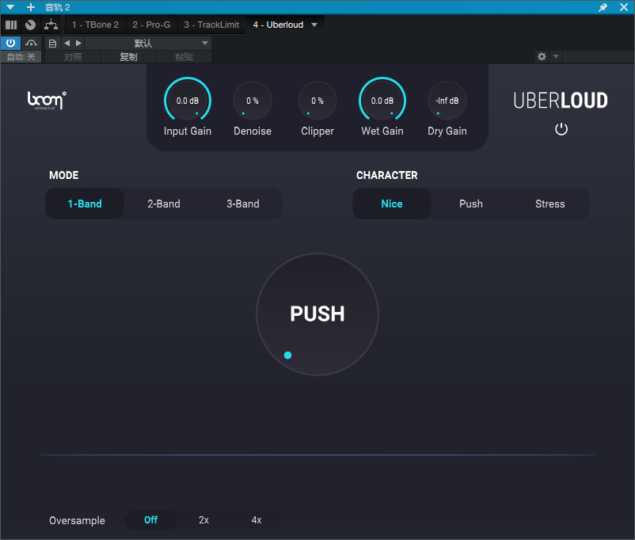Click the routing tree icon
The width and height of the screenshot is (635, 540).
click(51, 24)
